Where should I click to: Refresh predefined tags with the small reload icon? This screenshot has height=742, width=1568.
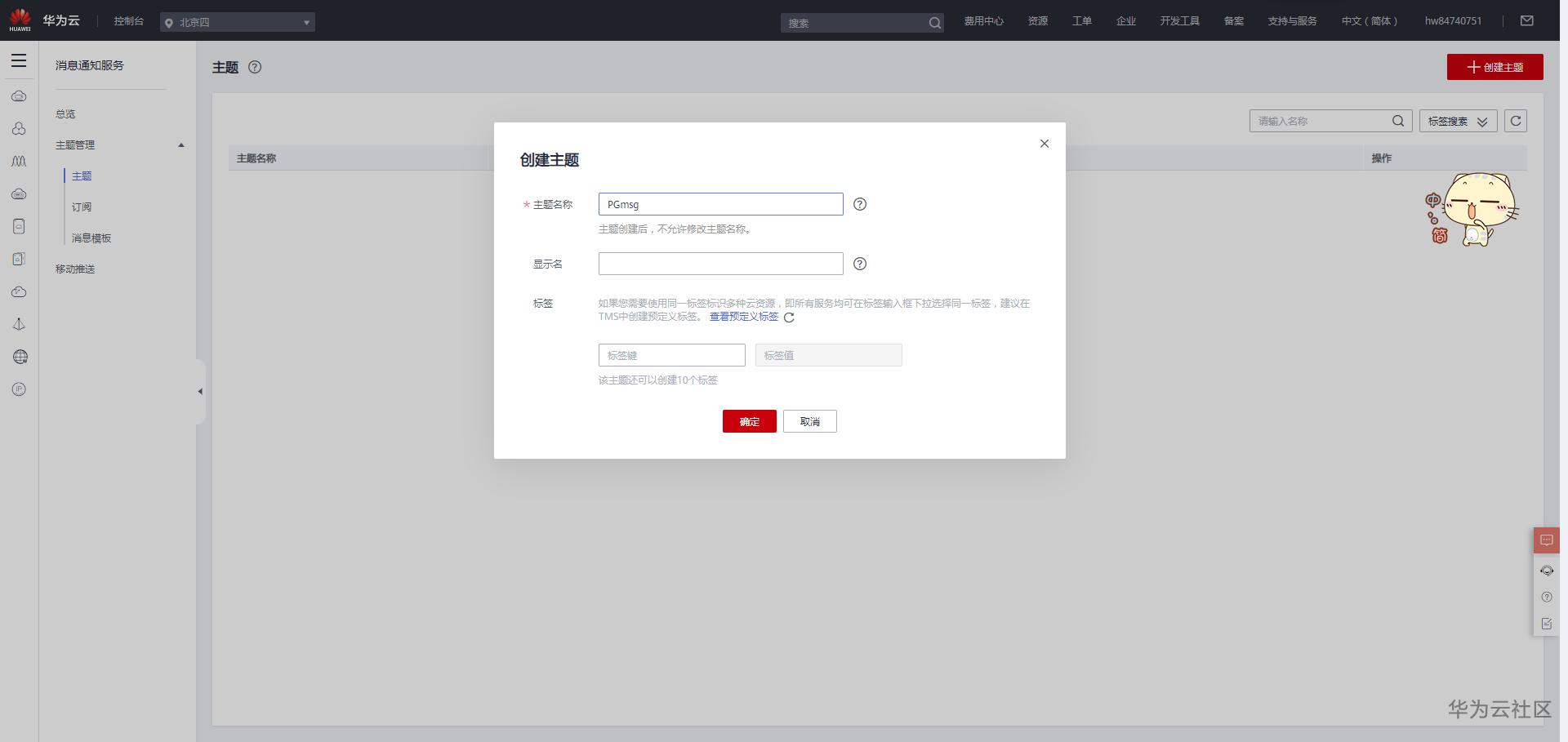pyautogui.click(x=789, y=318)
